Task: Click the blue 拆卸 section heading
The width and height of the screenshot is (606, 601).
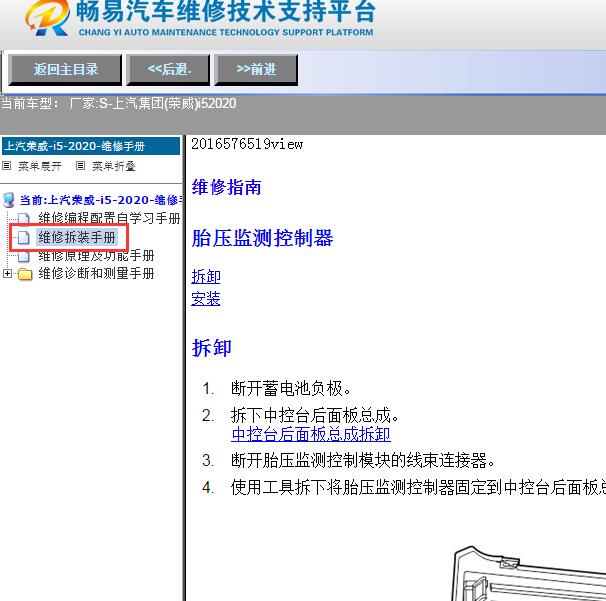Action: point(212,348)
